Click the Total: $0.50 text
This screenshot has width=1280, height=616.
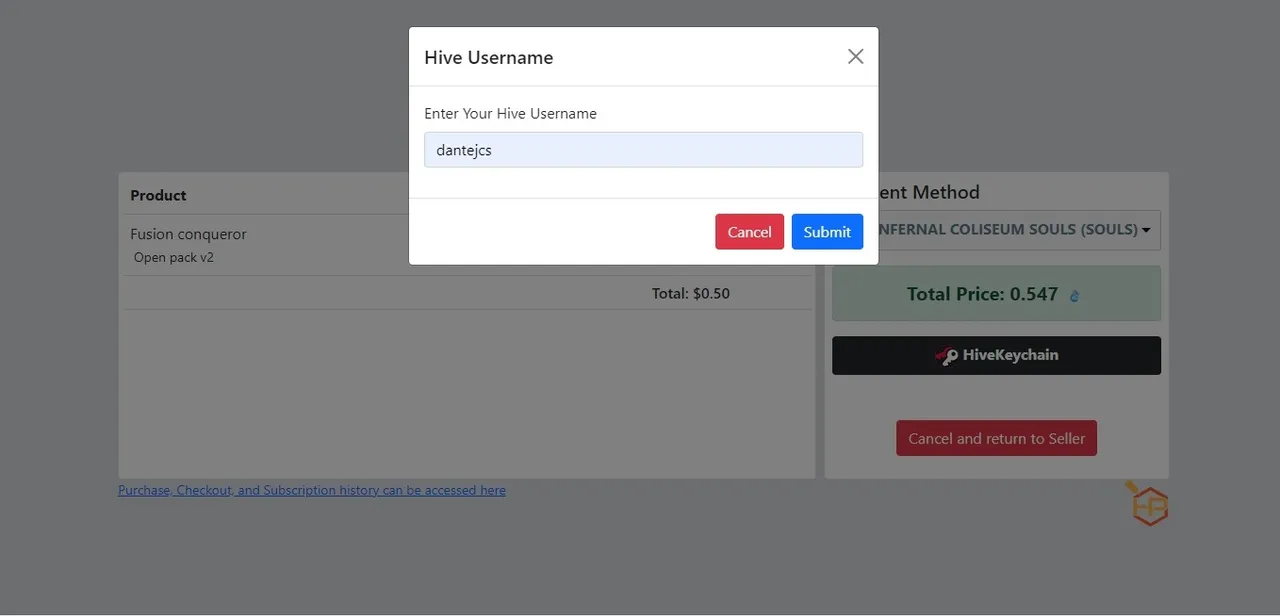tap(690, 294)
